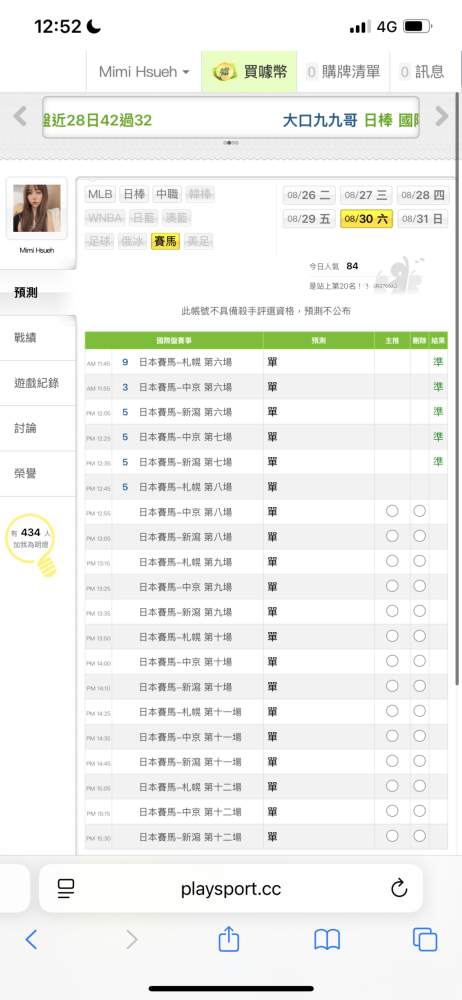Select 刪除 radio for 新潟 第八場

pos(419,536)
